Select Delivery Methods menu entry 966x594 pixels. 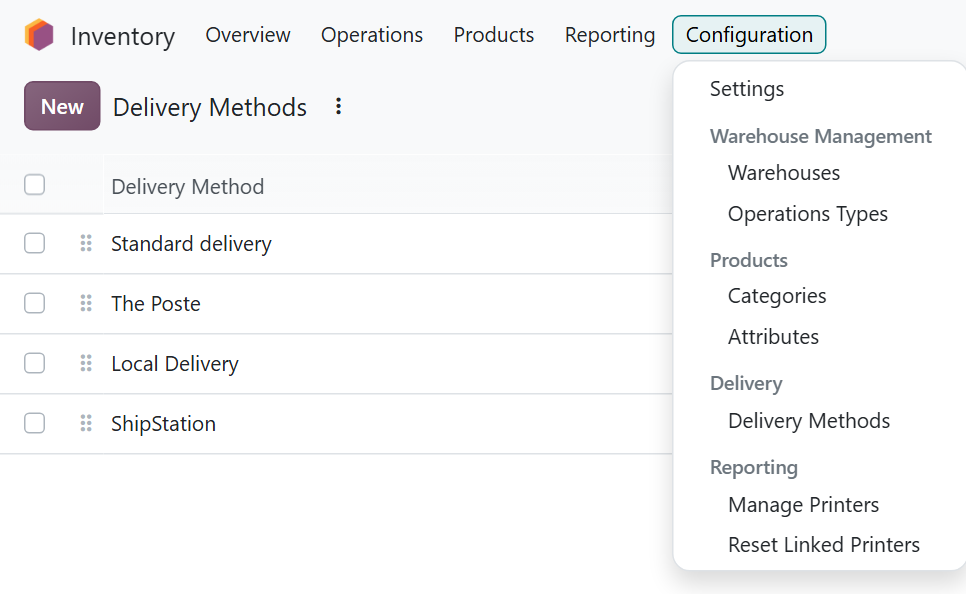tap(809, 421)
